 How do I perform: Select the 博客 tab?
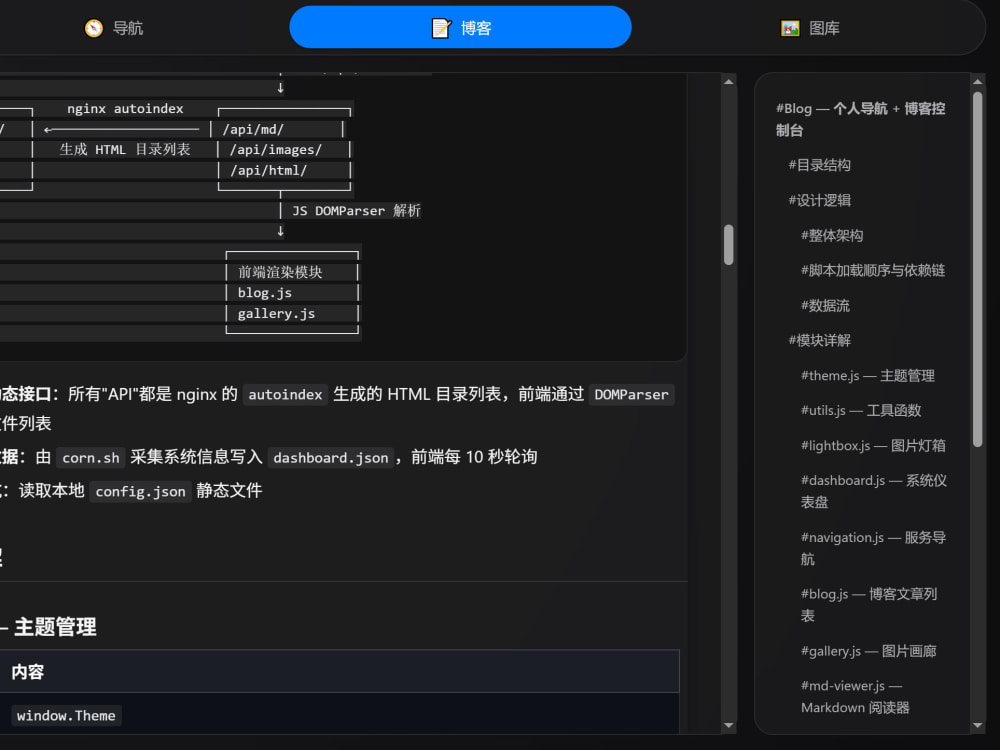point(460,27)
